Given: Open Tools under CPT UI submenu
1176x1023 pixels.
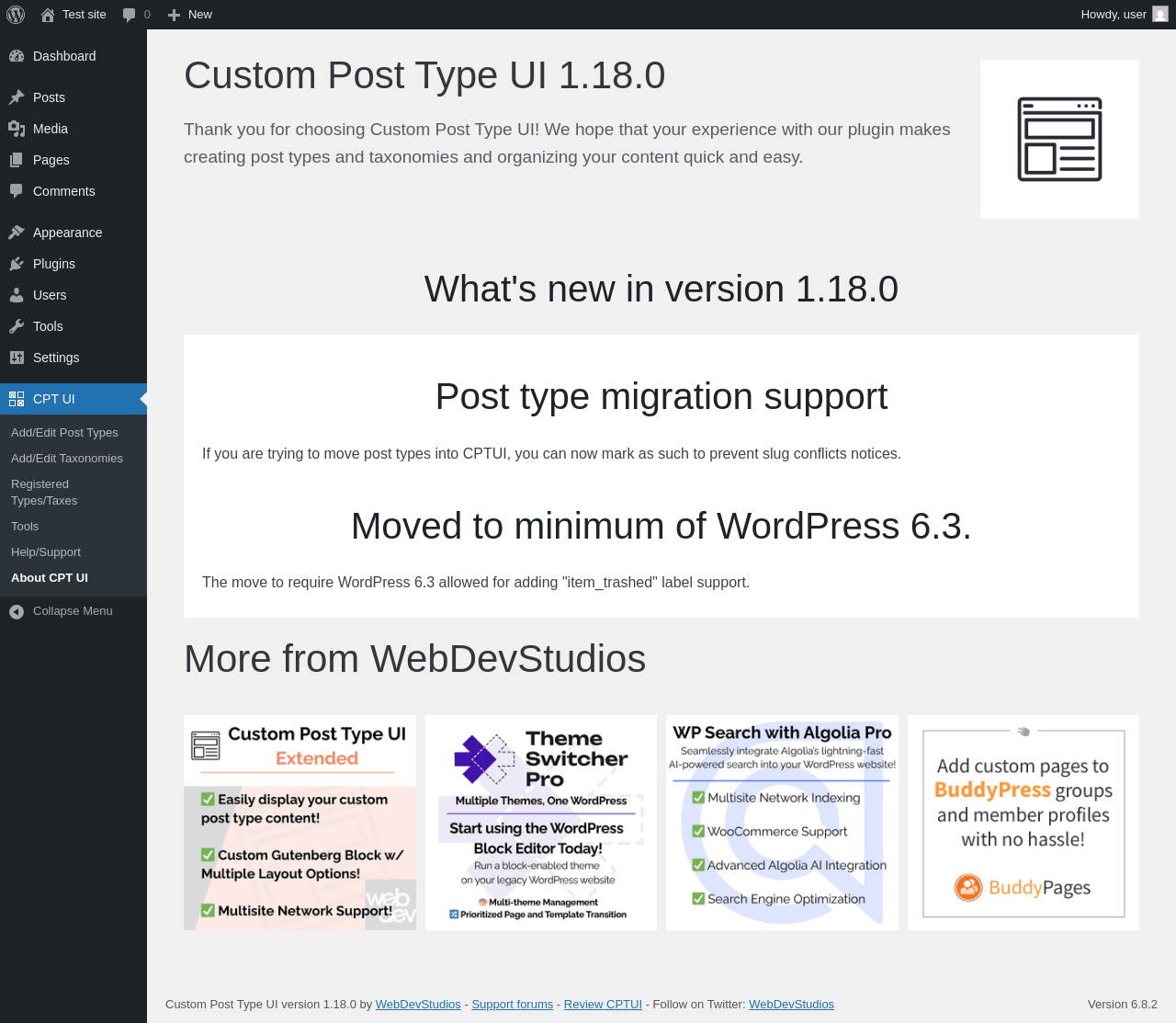Looking at the screenshot, I should [x=25, y=527].
